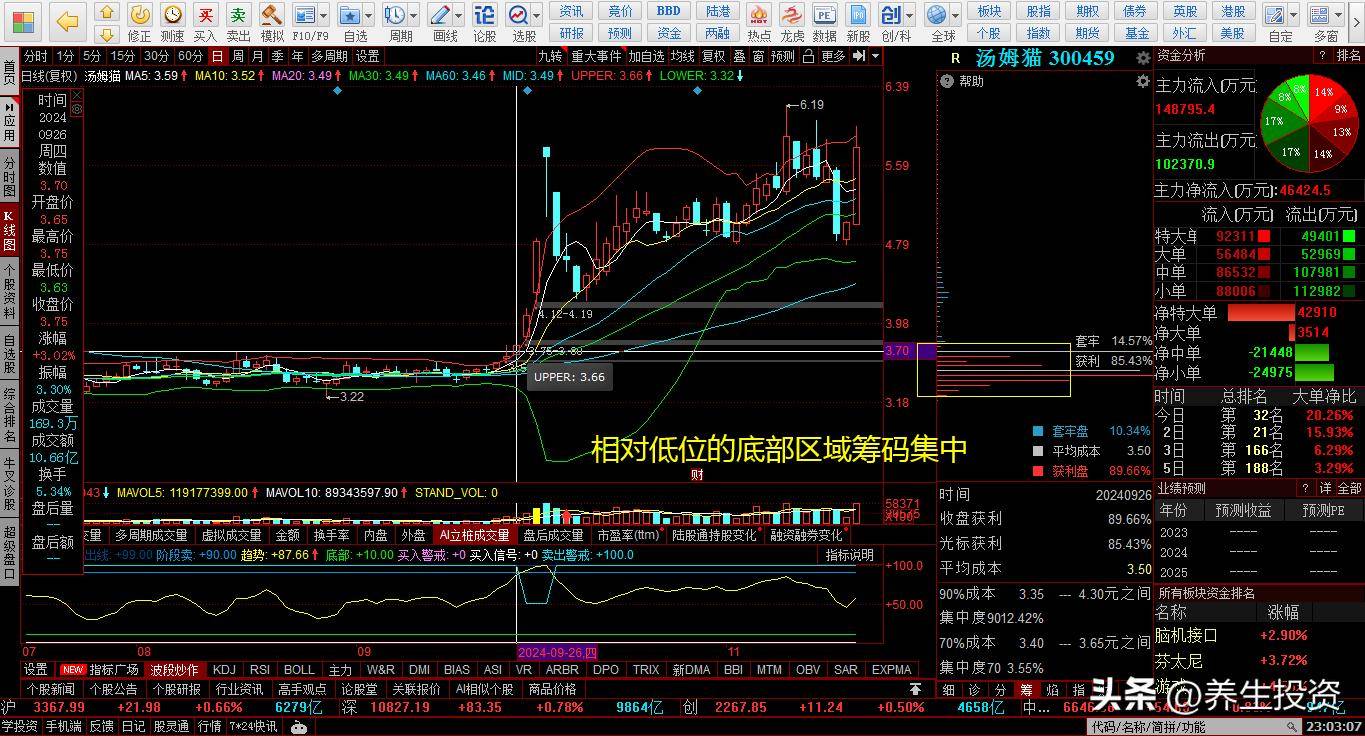This screenshot has height=736, width=1365.
Task: Click the 2024-09-26 date cursor marker
Action: [x=558, y=651]
